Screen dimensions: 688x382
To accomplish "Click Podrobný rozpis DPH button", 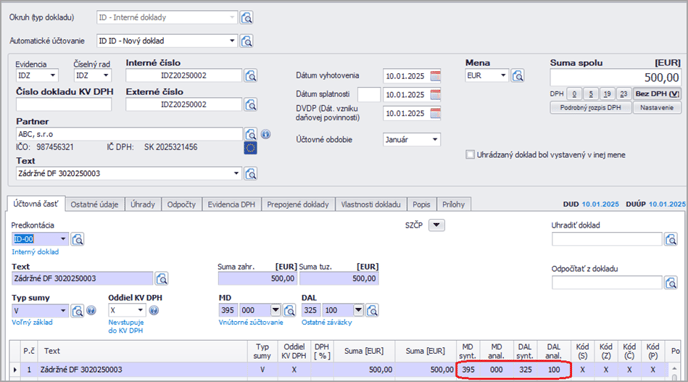I will click(x=591, y=107).
